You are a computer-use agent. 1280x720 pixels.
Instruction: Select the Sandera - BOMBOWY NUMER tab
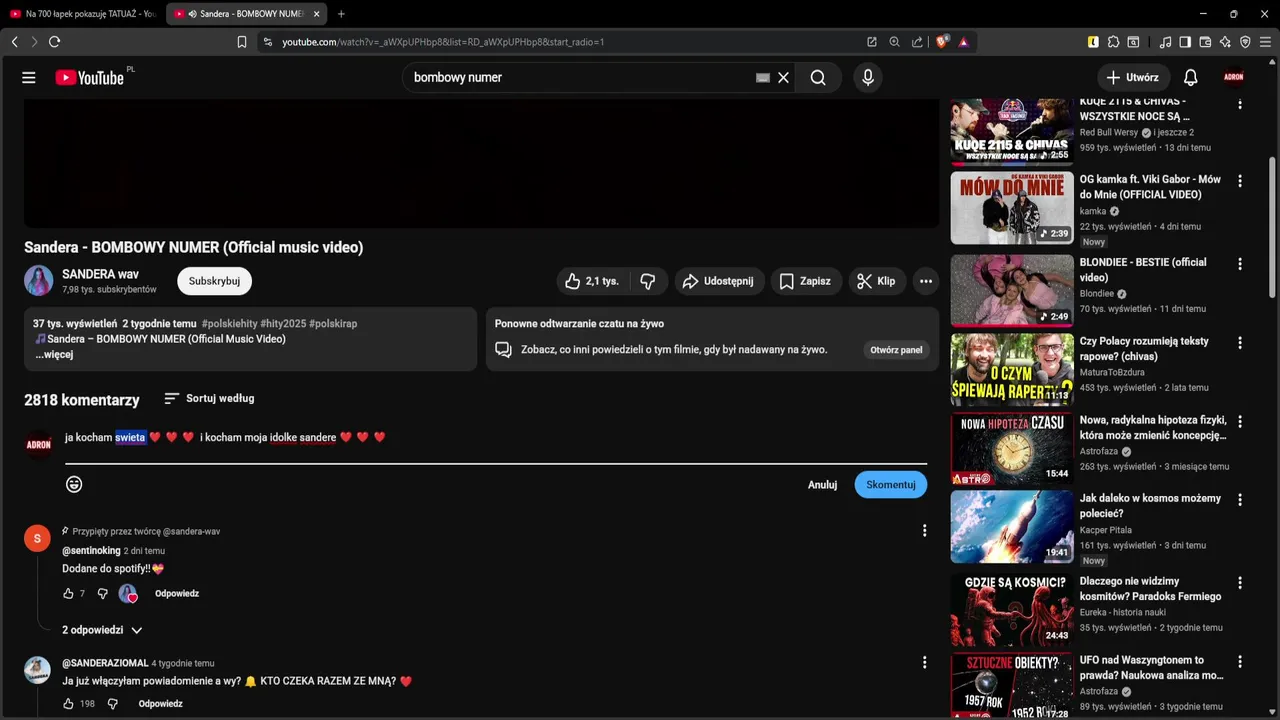click(x=245, y=14)
